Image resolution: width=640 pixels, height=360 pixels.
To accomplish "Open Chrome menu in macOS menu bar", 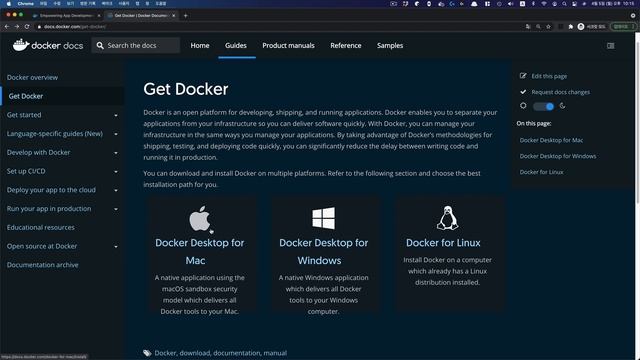I will click(25, 3).
